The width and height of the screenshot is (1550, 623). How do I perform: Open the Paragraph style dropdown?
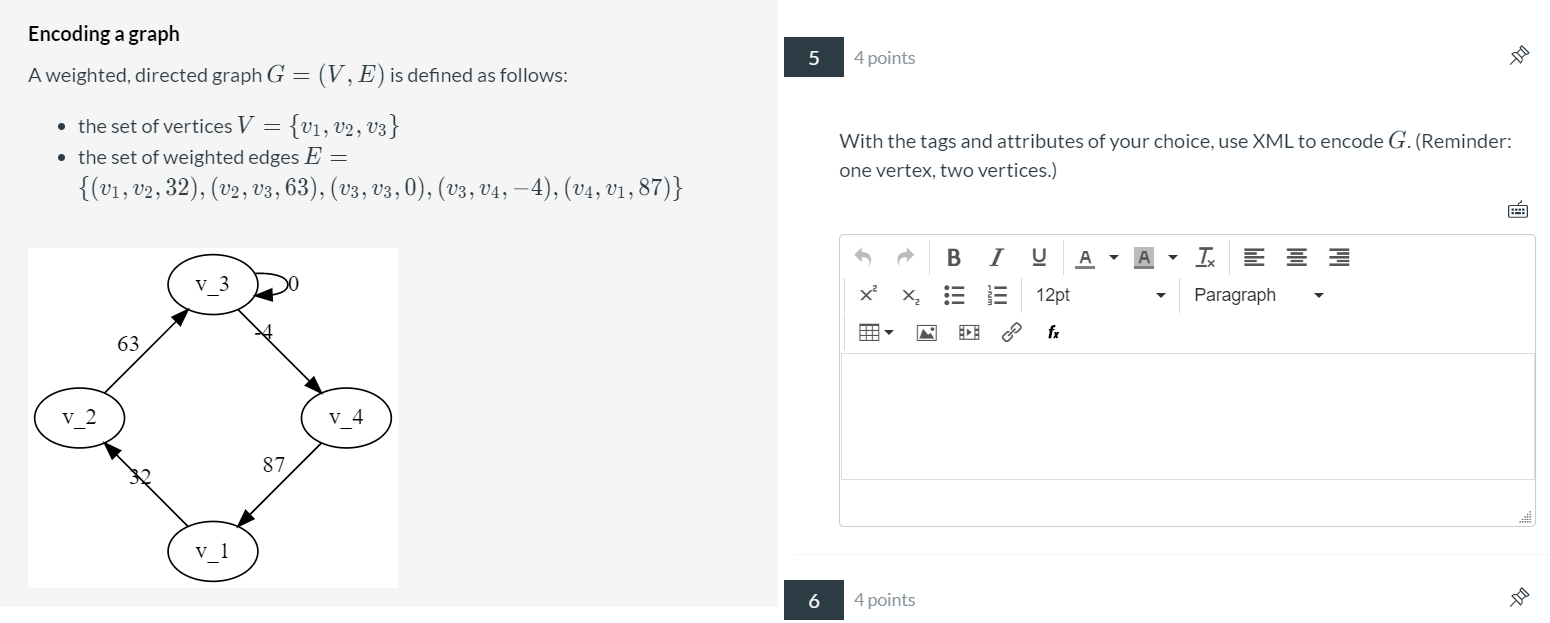point(1258,294)
